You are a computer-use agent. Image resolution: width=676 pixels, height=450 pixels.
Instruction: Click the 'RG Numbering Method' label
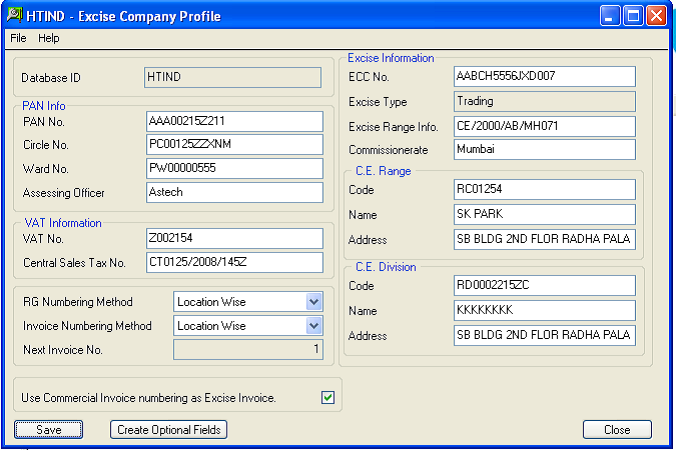click(78, 302)
